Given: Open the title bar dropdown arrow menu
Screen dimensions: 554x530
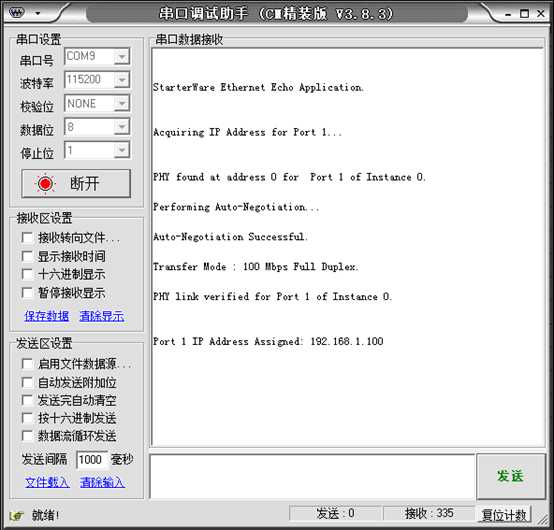Looking at the screenshot, I should [x=37, y=14].
